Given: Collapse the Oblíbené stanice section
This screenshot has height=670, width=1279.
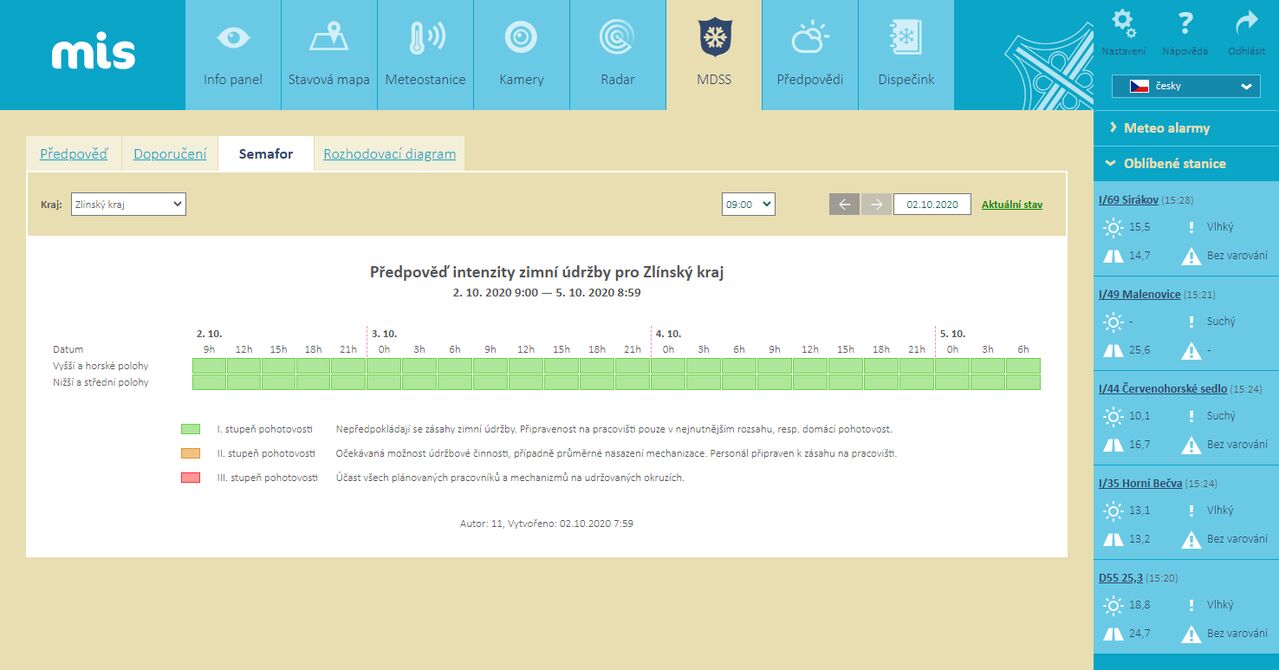Looking at the screenshot, I should pyautogui.click(x=1174, y=163).
